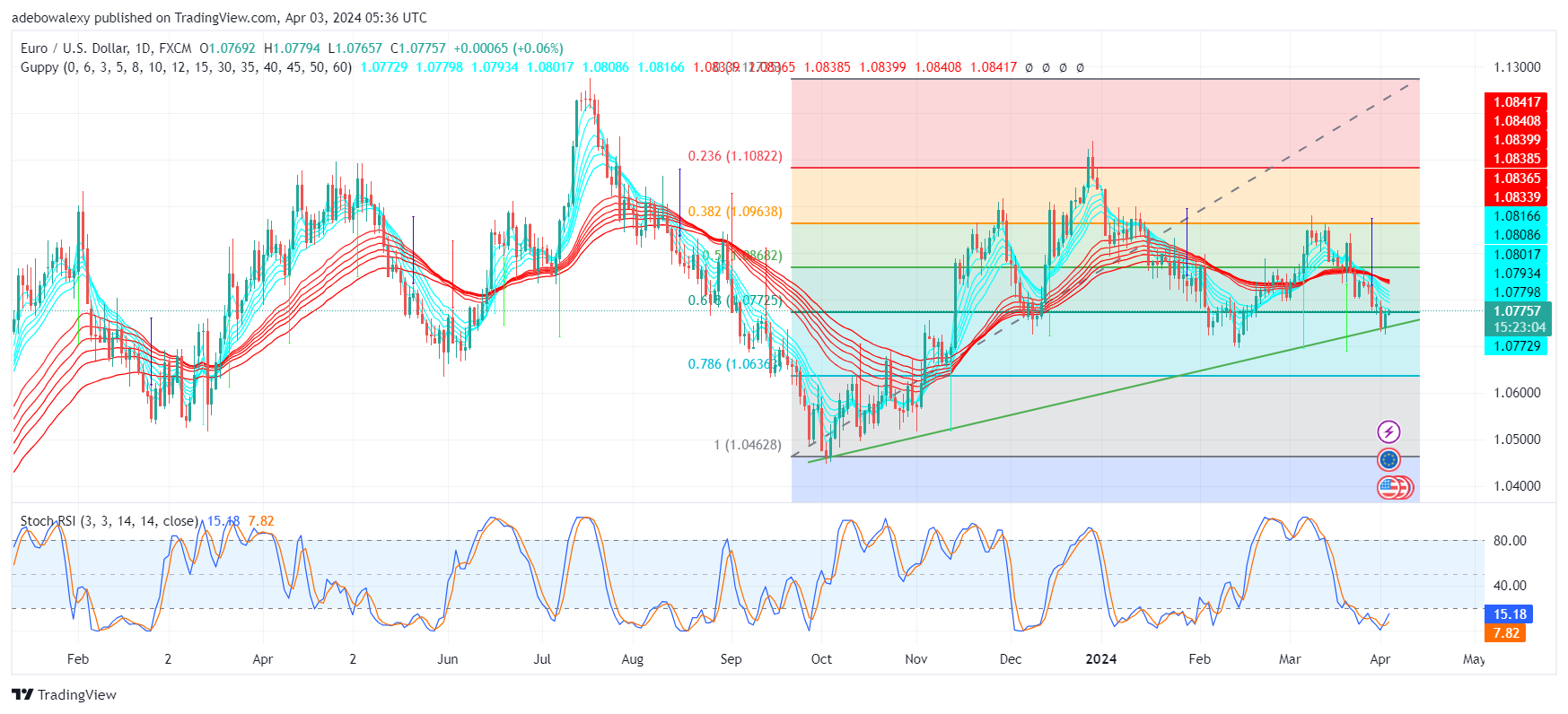Screen dimensions: 1568x714
Task: Click the L1.07657 low value in header
Action: (x=355, y=48)
